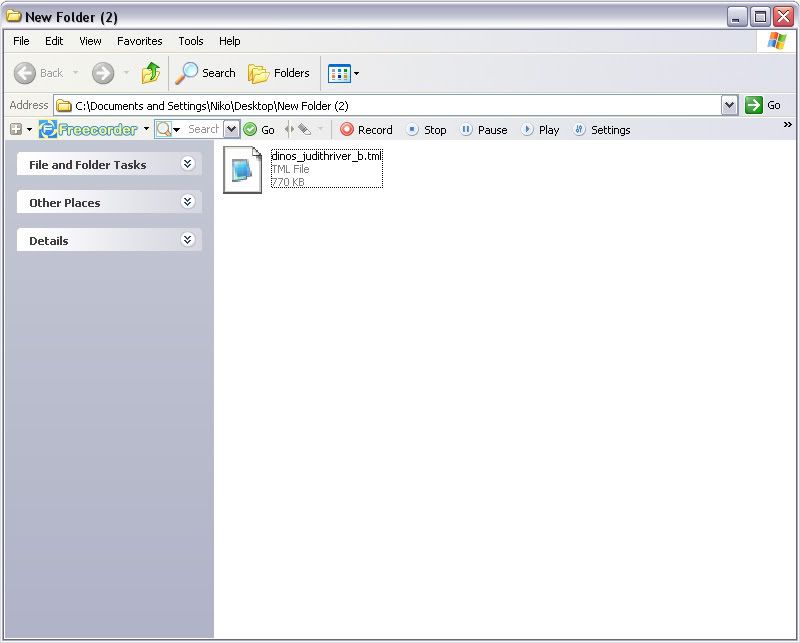The height and width of the screenshot is (643, 800).
Task: Click the Freecorder search text box
Action: [x=203, y=129]
